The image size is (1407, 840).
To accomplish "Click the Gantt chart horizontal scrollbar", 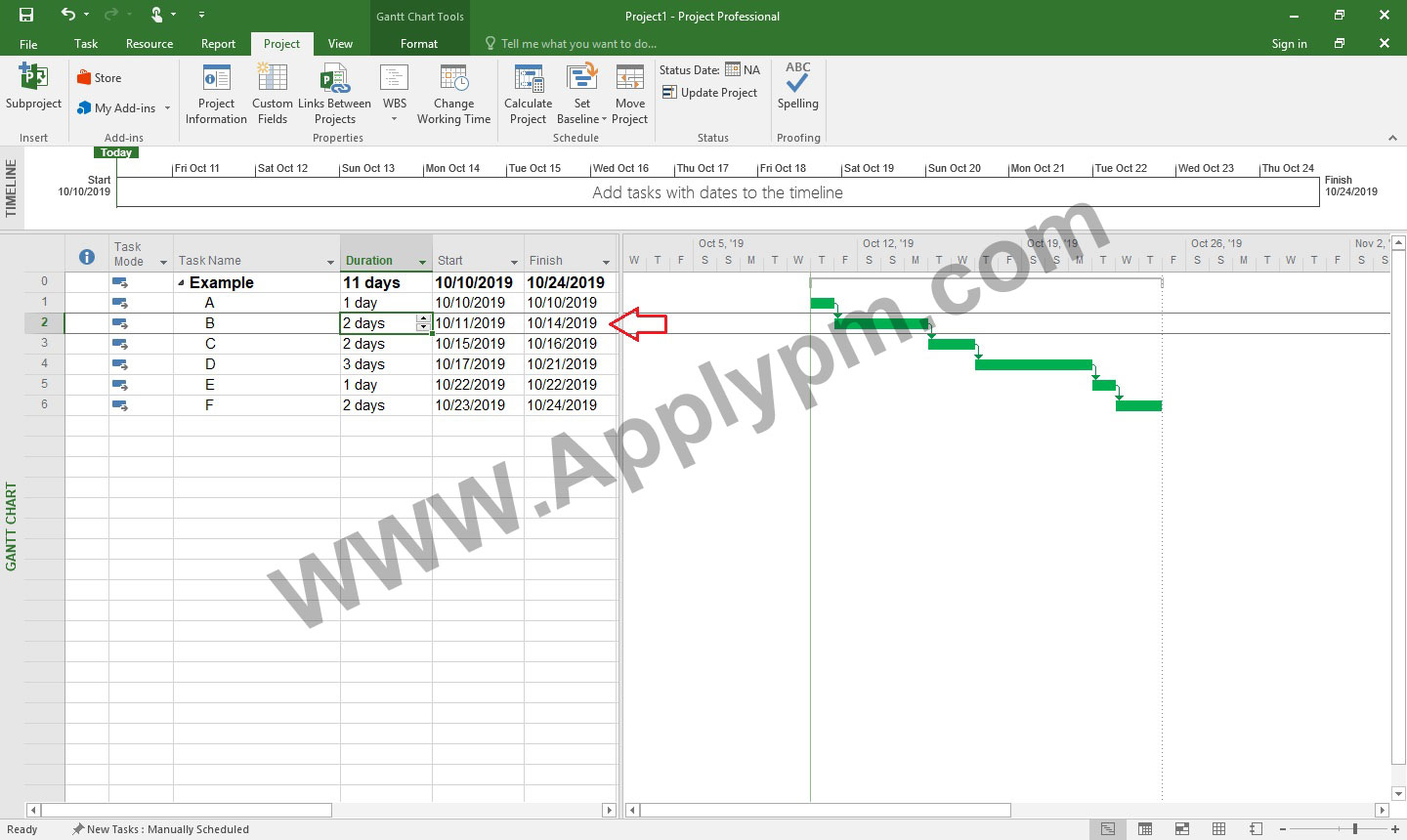I will pos(826,810).
